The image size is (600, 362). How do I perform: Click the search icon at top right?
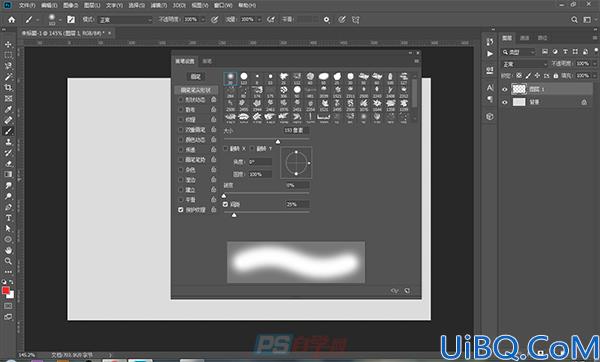pos(574,20)
